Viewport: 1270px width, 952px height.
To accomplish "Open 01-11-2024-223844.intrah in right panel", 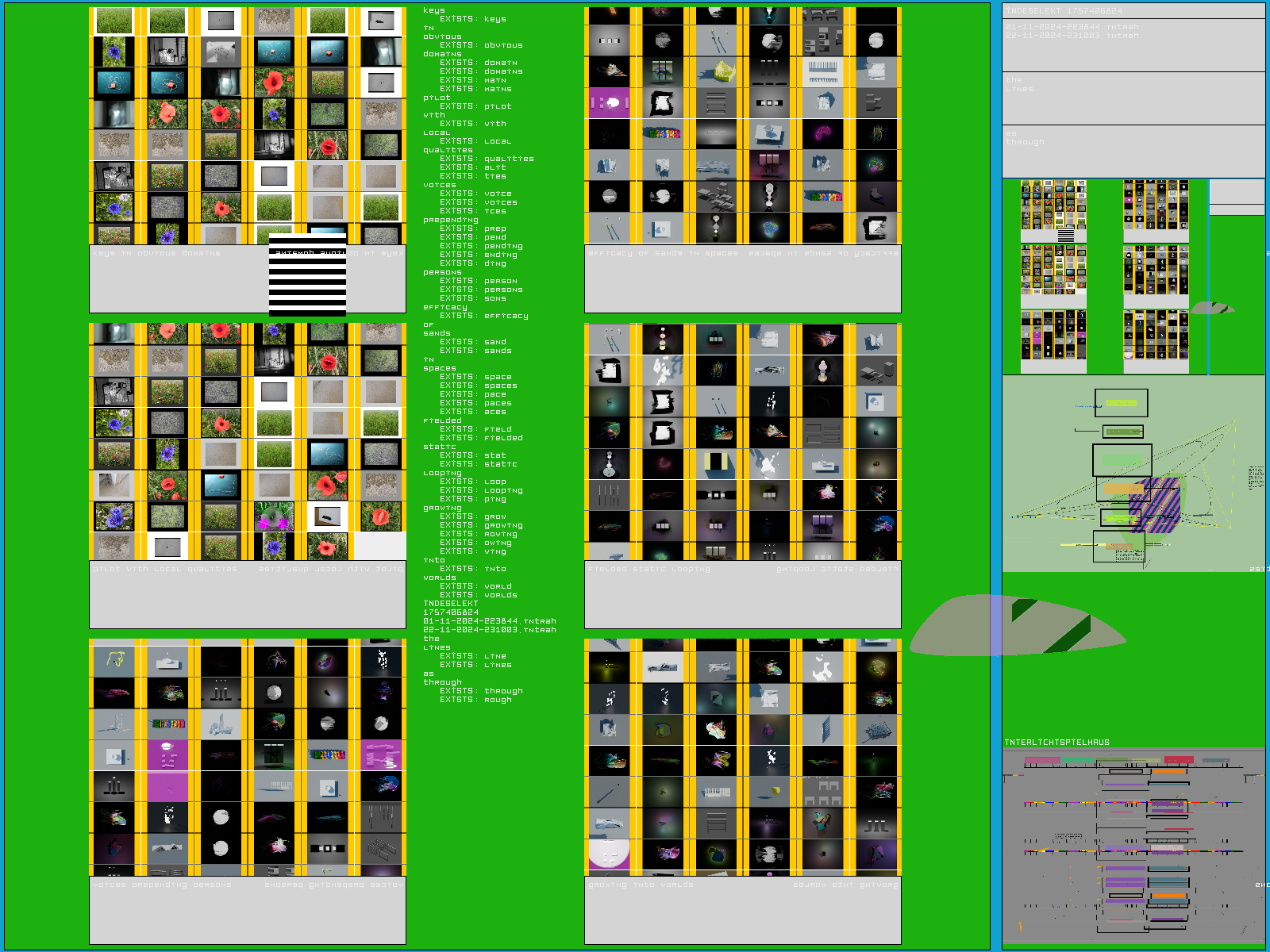I will (1072, 27).
